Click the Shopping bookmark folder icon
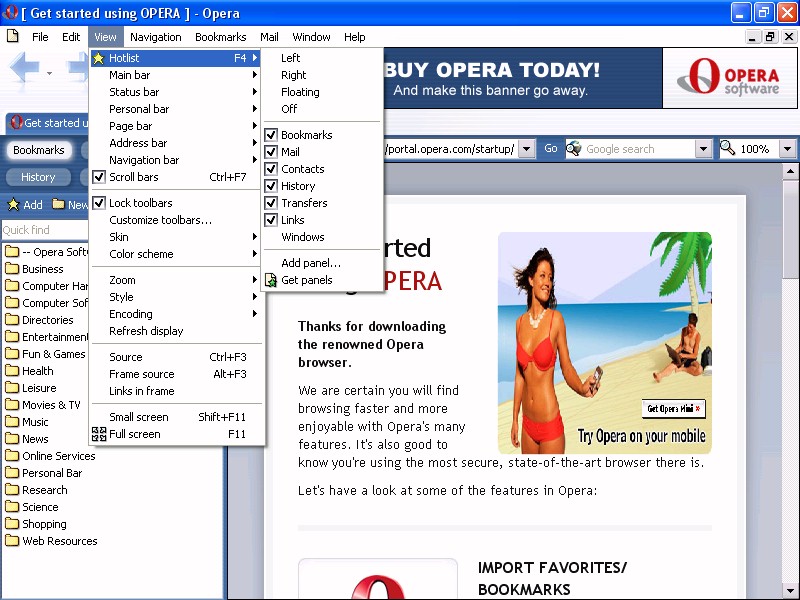The width and height of the screenshot is (800, 600). click(x=12, y=523)
